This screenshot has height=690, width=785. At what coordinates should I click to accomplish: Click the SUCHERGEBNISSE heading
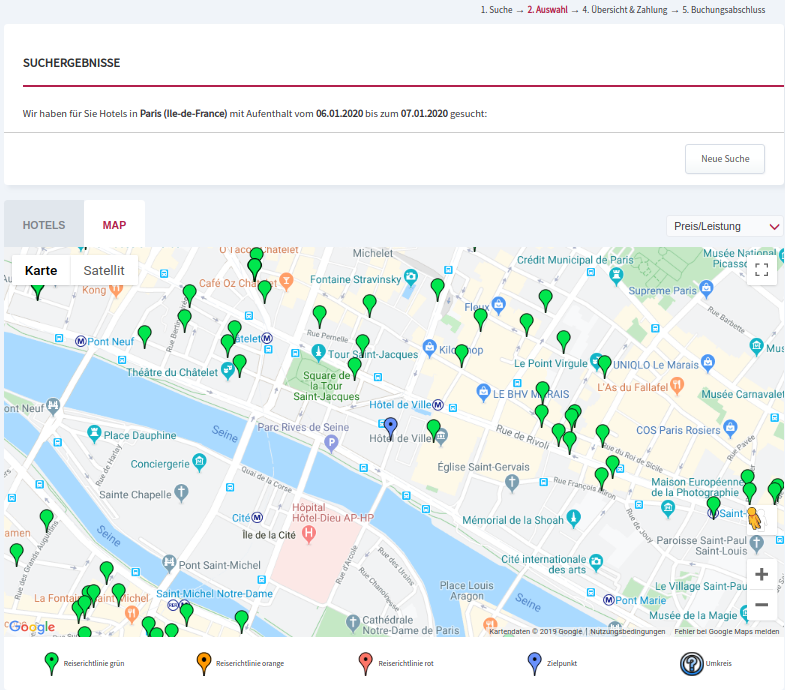pos(72,63)
